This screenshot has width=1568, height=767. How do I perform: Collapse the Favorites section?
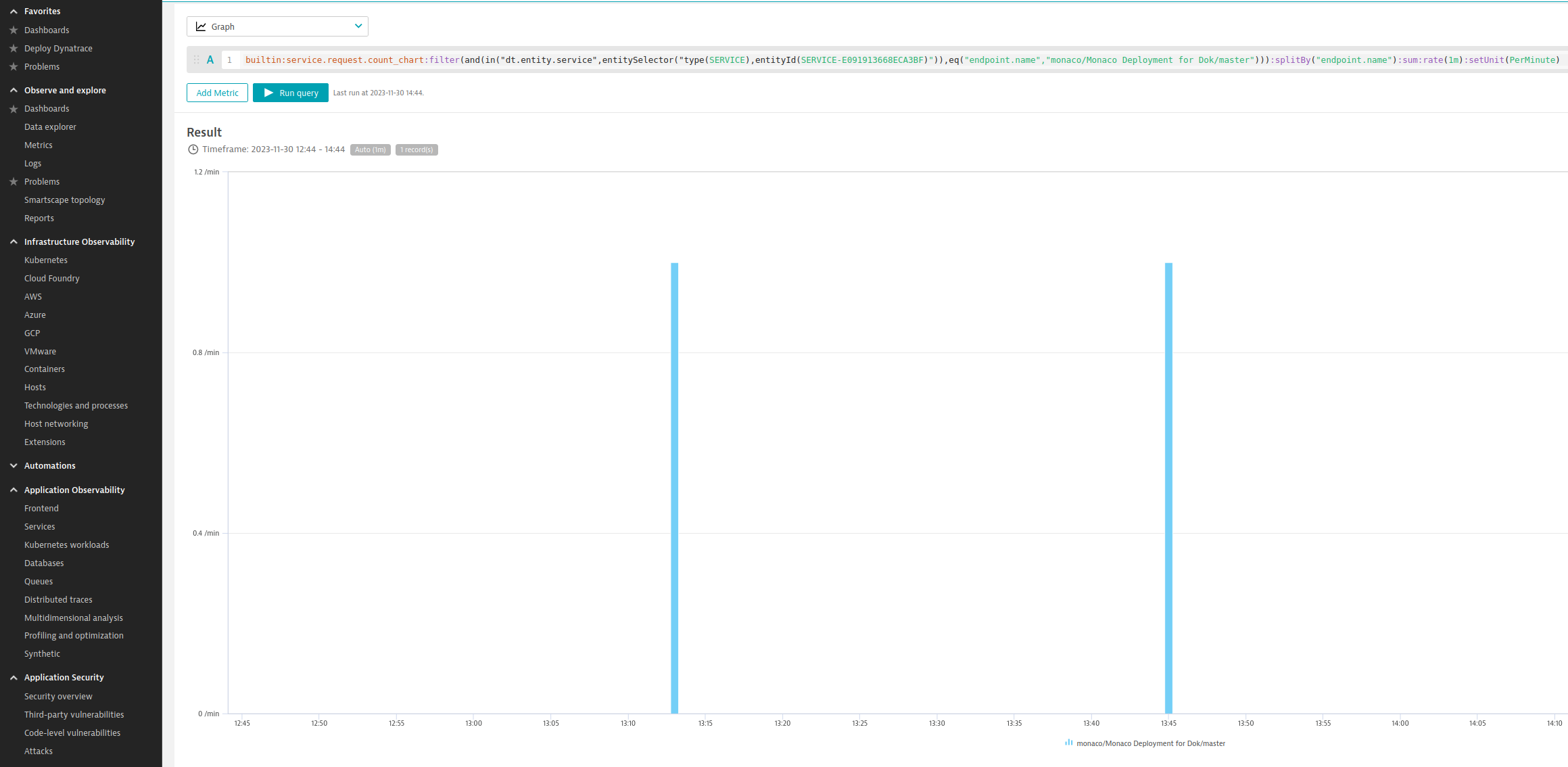coord(14,11)
